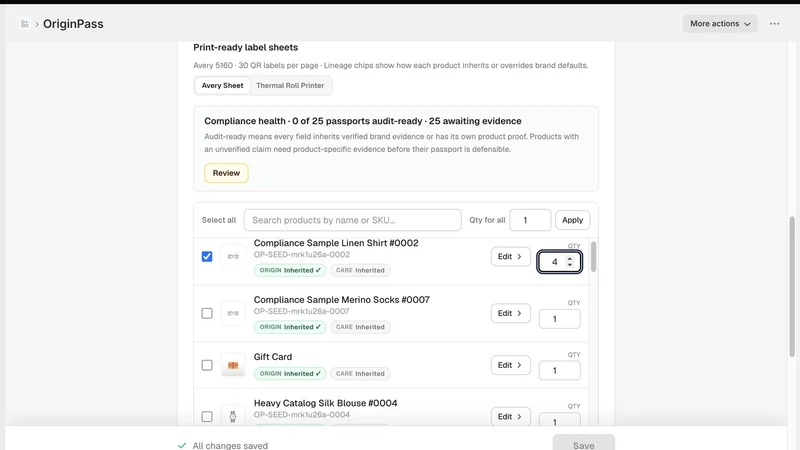Click the Silk Blouse watch thumbnail icon
Viewport: 800px width, 450px height.
(233, 417)
